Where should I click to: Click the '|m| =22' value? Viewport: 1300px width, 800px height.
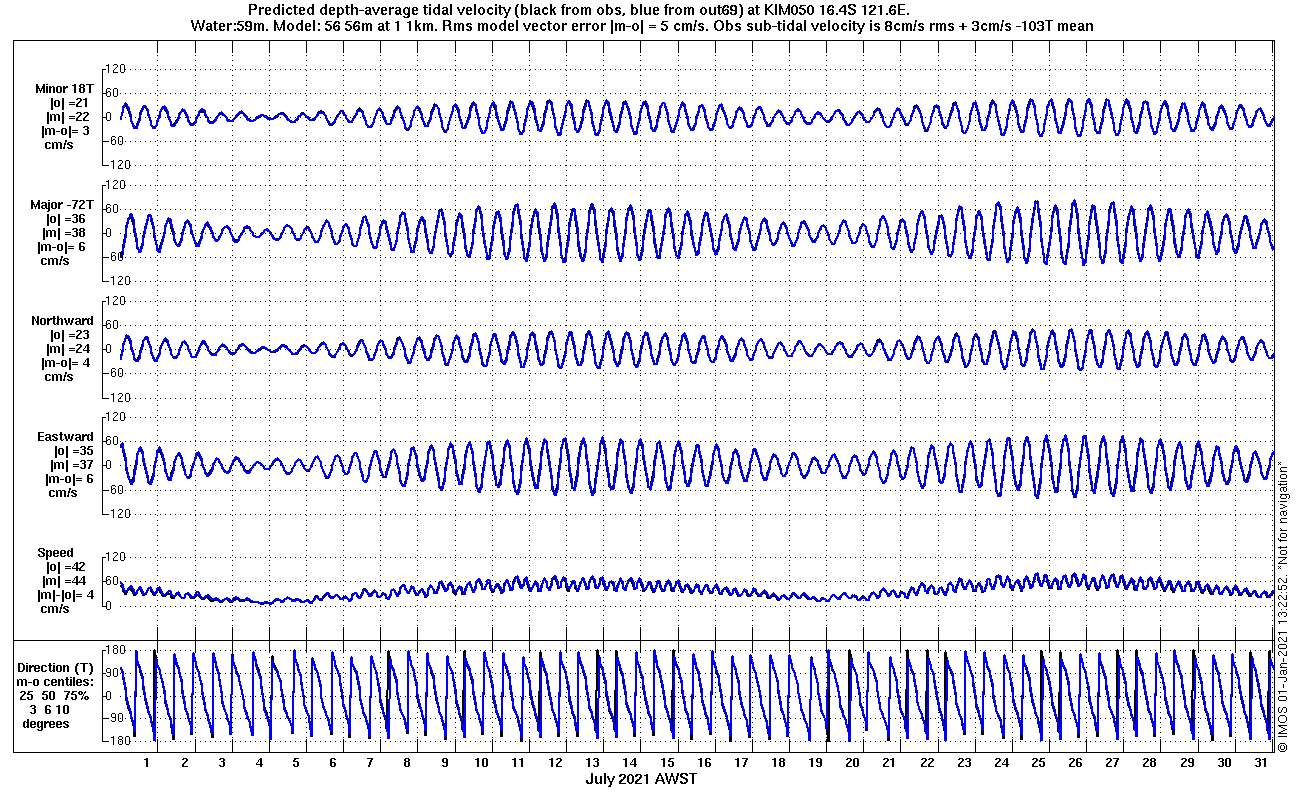pos(70,117)
